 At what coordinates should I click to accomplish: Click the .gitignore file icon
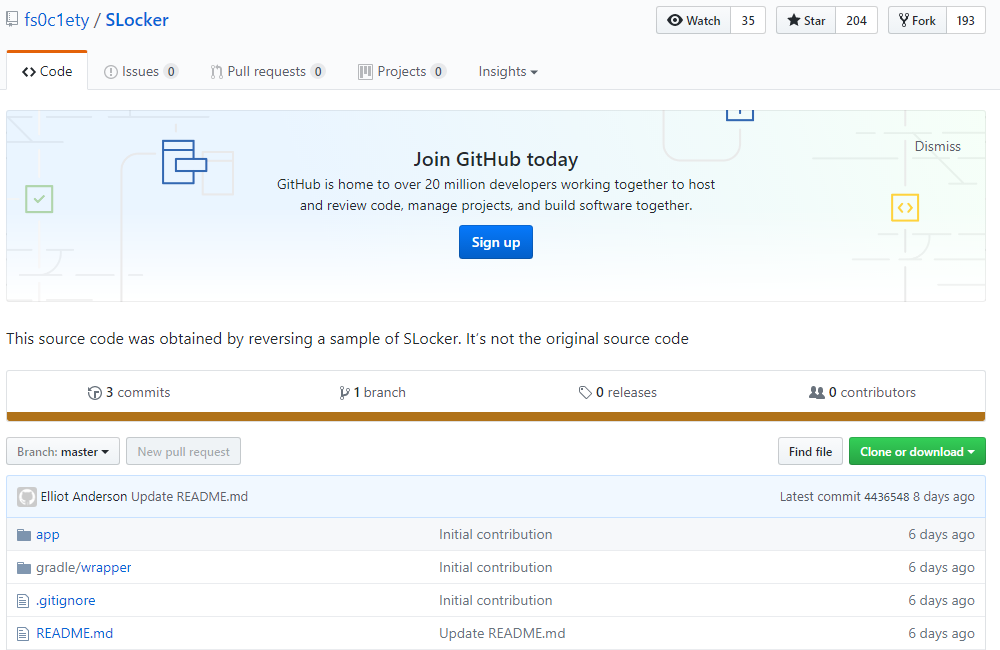[23, 600]
